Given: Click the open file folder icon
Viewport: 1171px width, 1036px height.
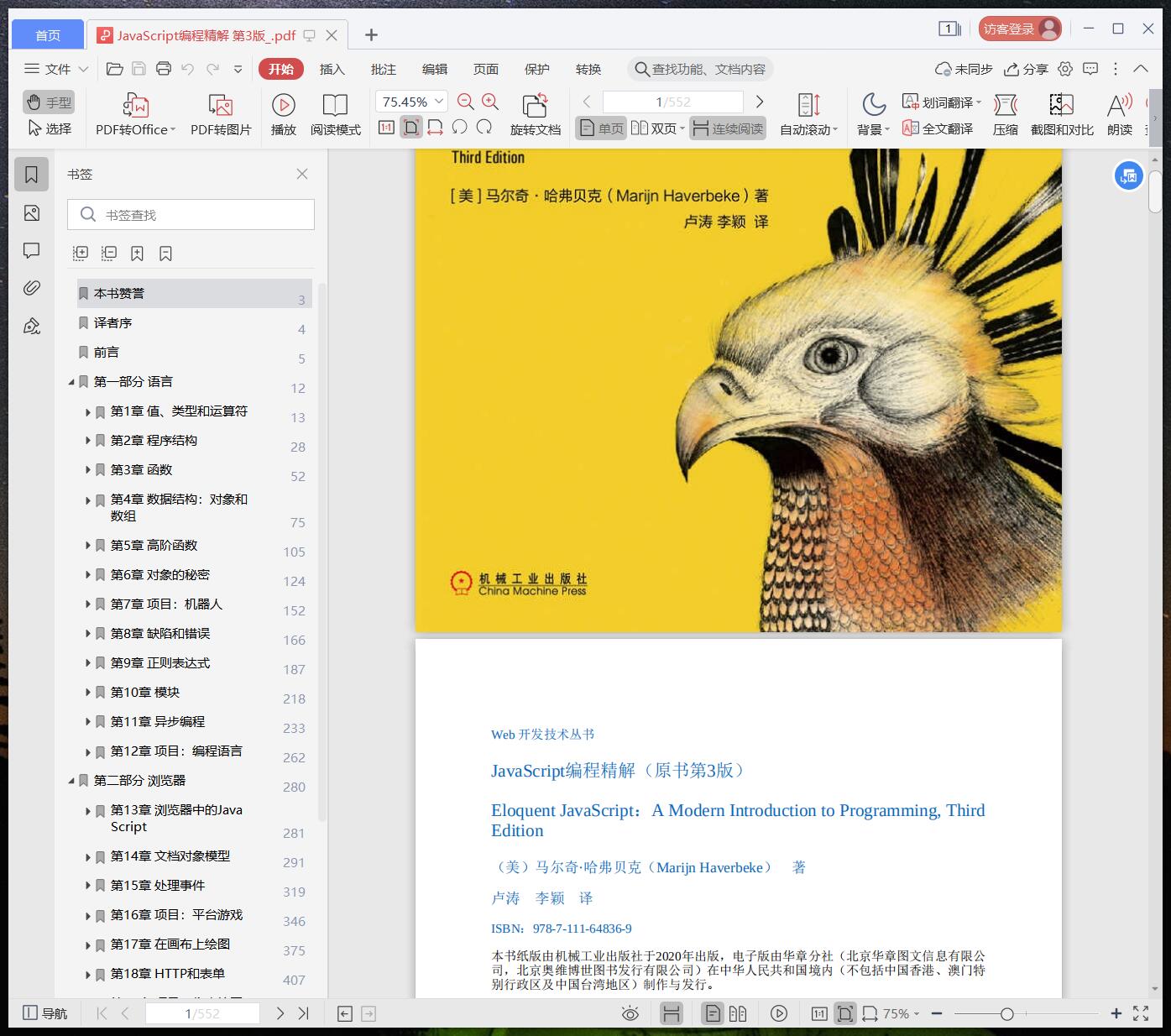Looking at the screenshot, I should click(x=115, y=69).
